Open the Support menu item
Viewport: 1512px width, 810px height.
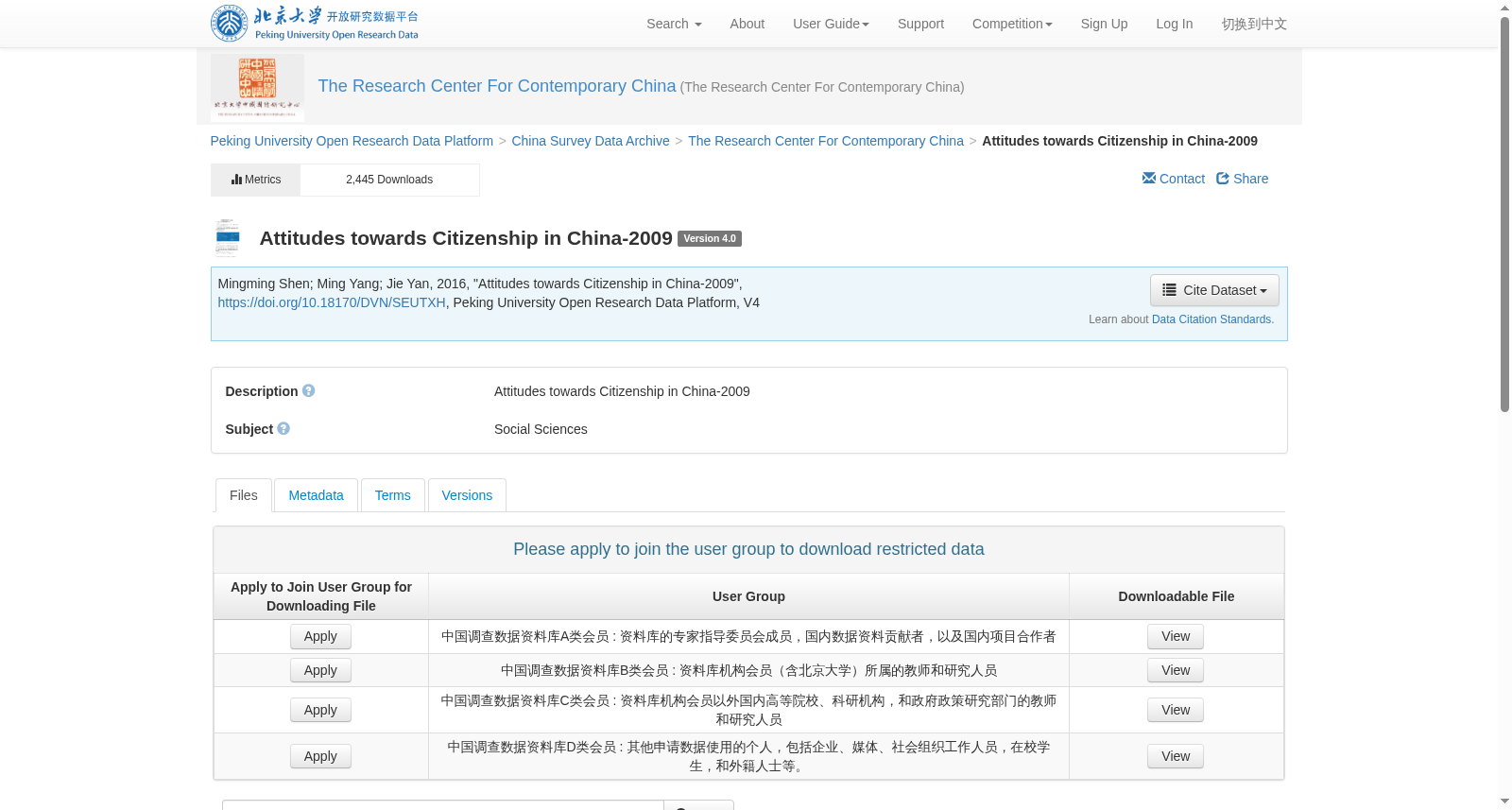click(920, 24)
